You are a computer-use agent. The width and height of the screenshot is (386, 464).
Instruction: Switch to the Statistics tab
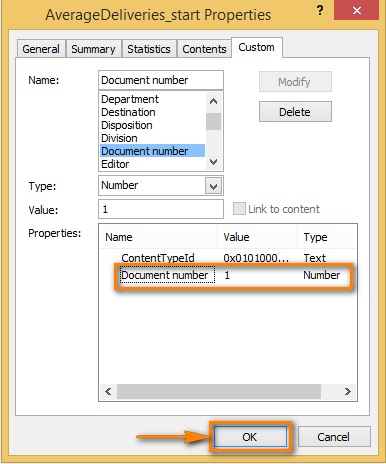149,49
